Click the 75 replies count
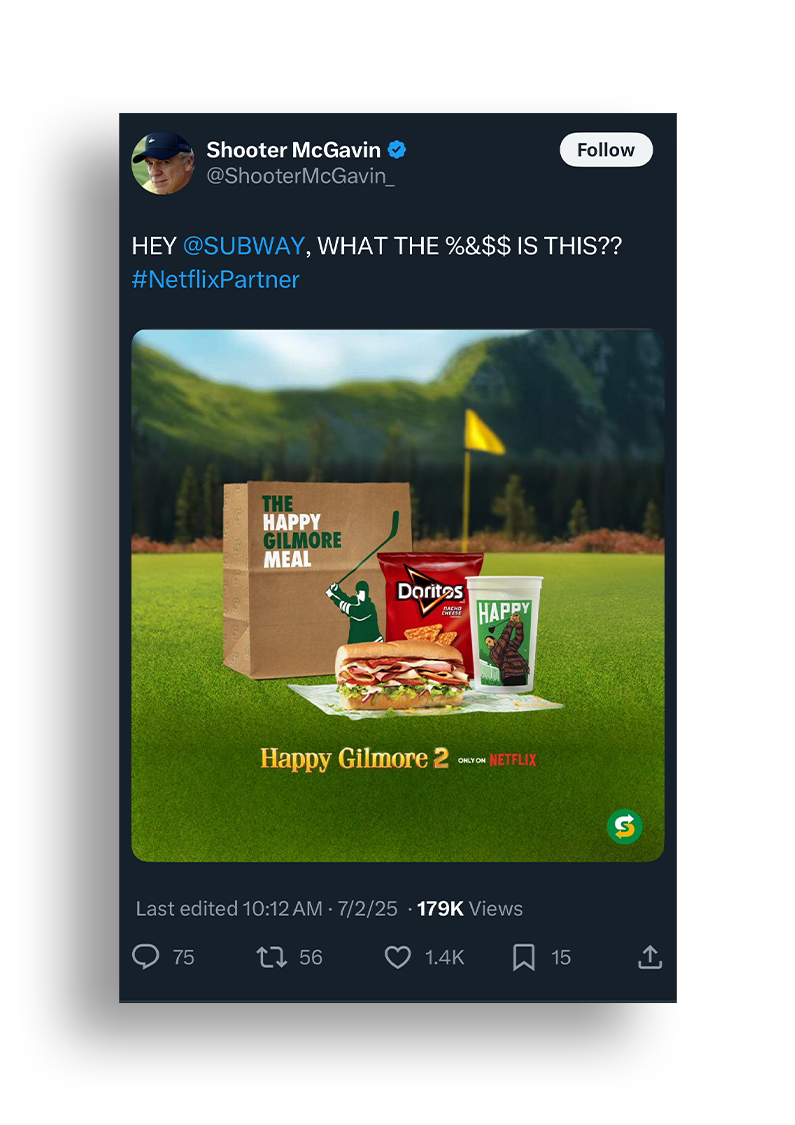This screenshot has height=1125, width=795. click(184, 957)
